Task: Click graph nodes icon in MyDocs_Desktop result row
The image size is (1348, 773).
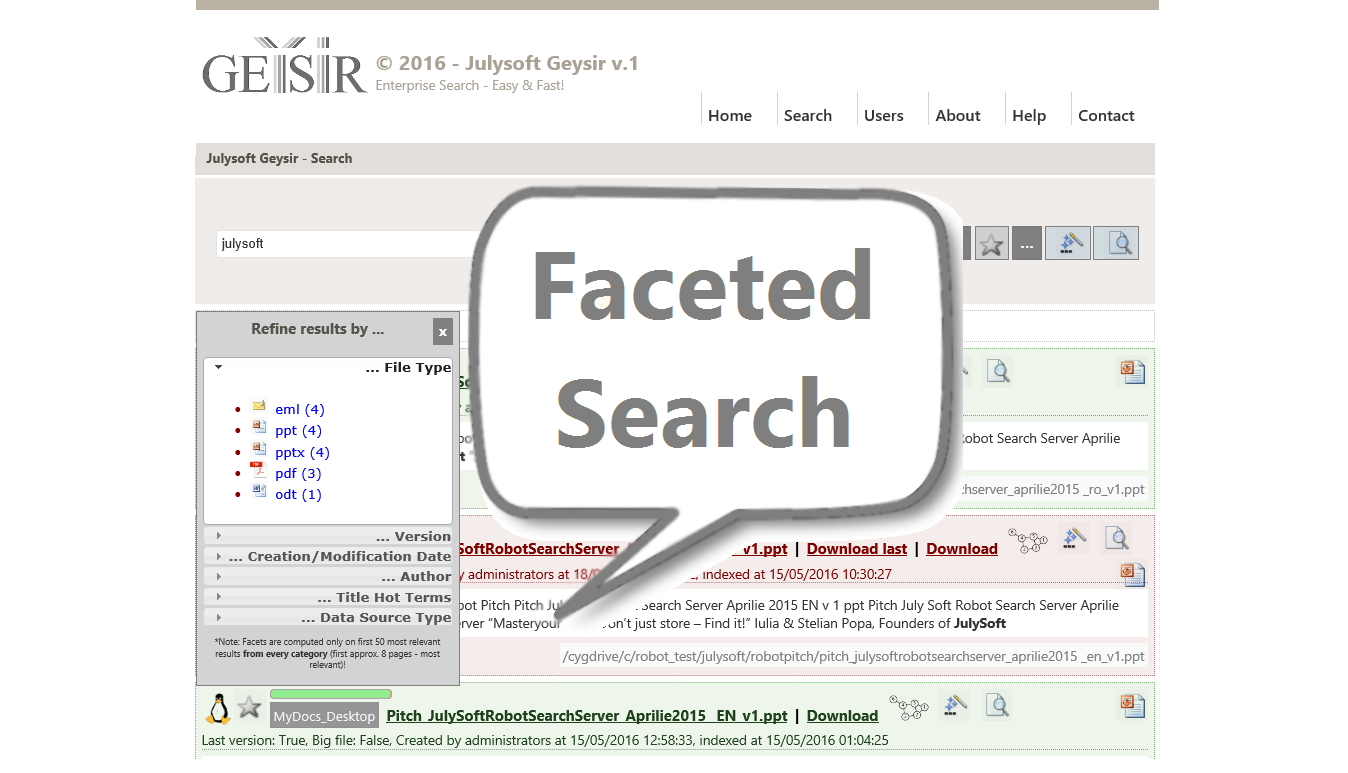Action: [x=909, y=708]
